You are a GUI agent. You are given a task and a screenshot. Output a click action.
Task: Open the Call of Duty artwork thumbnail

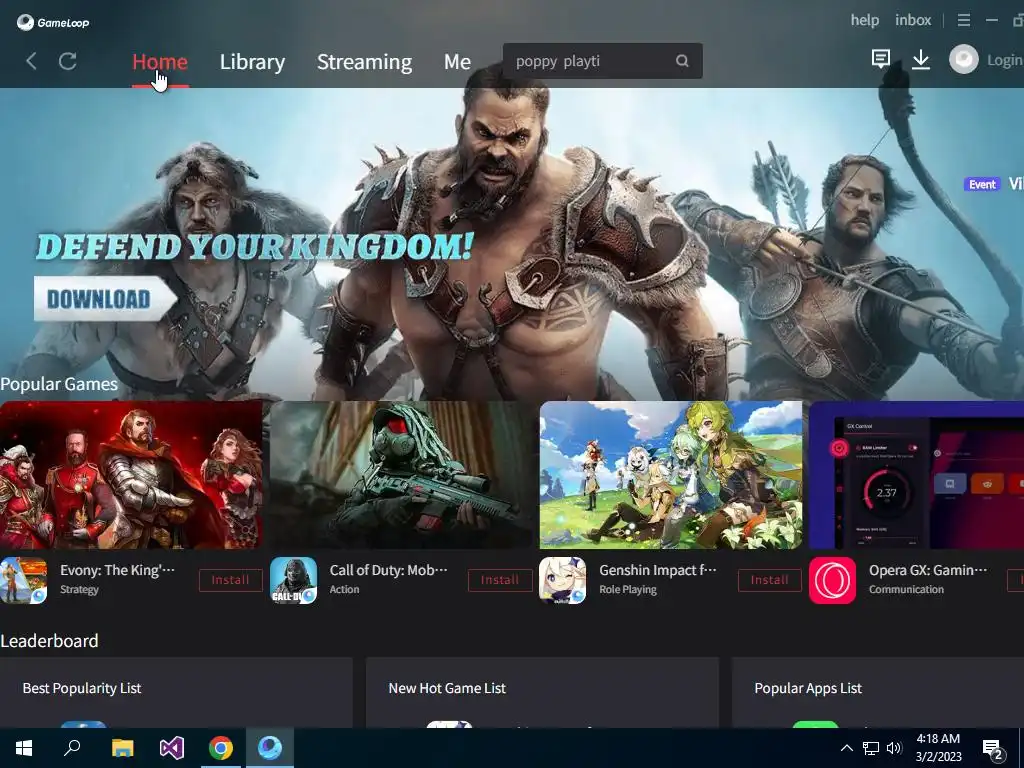(401, 475)
